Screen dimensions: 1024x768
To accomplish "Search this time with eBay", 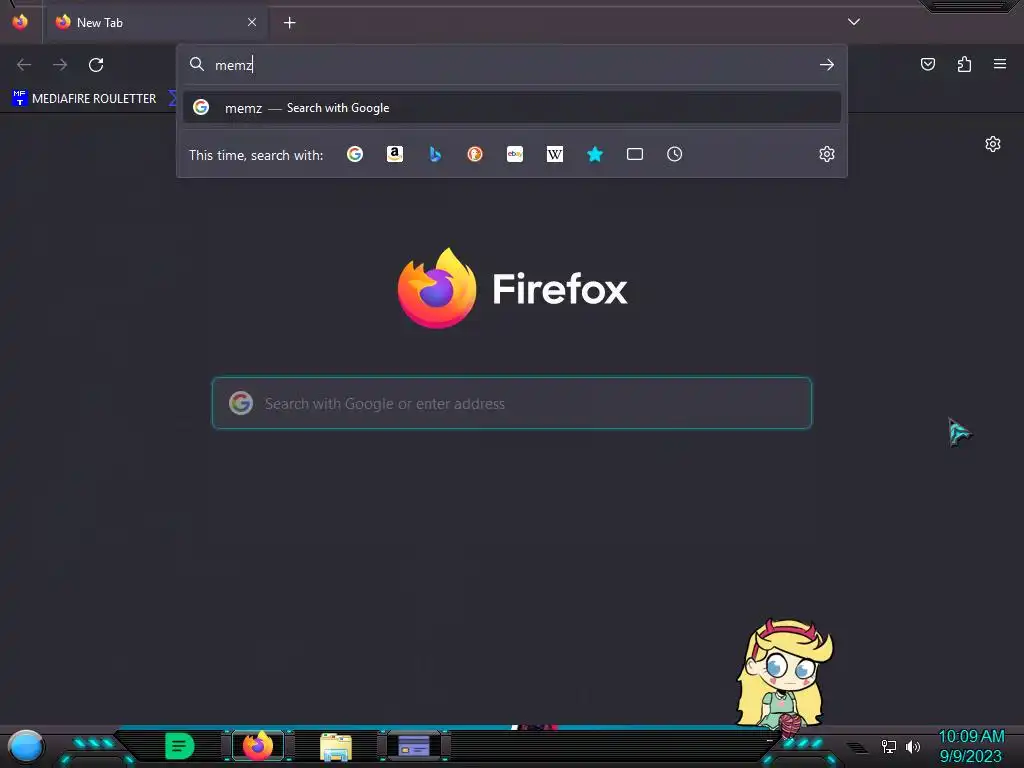I will coord(515,154).
